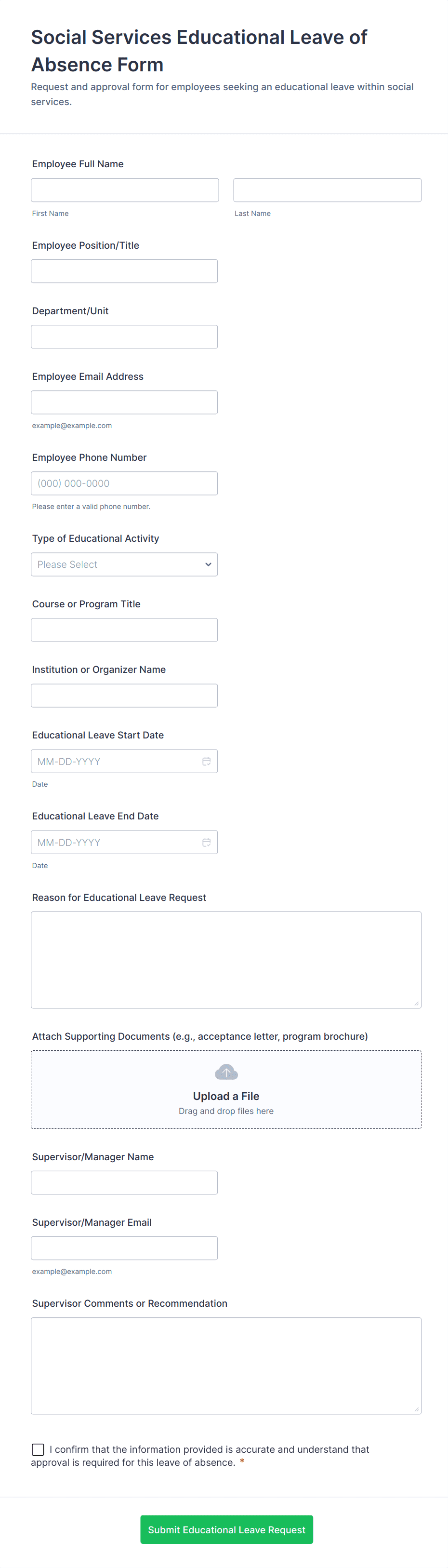Click the Supervisor/Manager Name field
This screenshot has width=448, height=1568.
tap(124, 1182)
